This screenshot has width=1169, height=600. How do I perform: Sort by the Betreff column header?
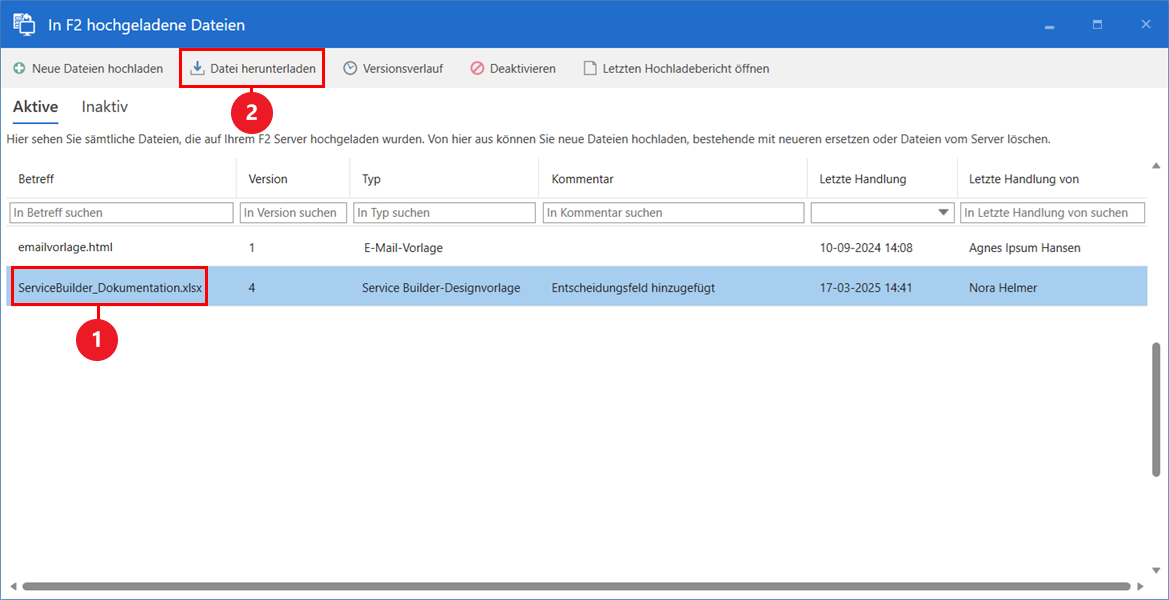[x=36, y=178]
